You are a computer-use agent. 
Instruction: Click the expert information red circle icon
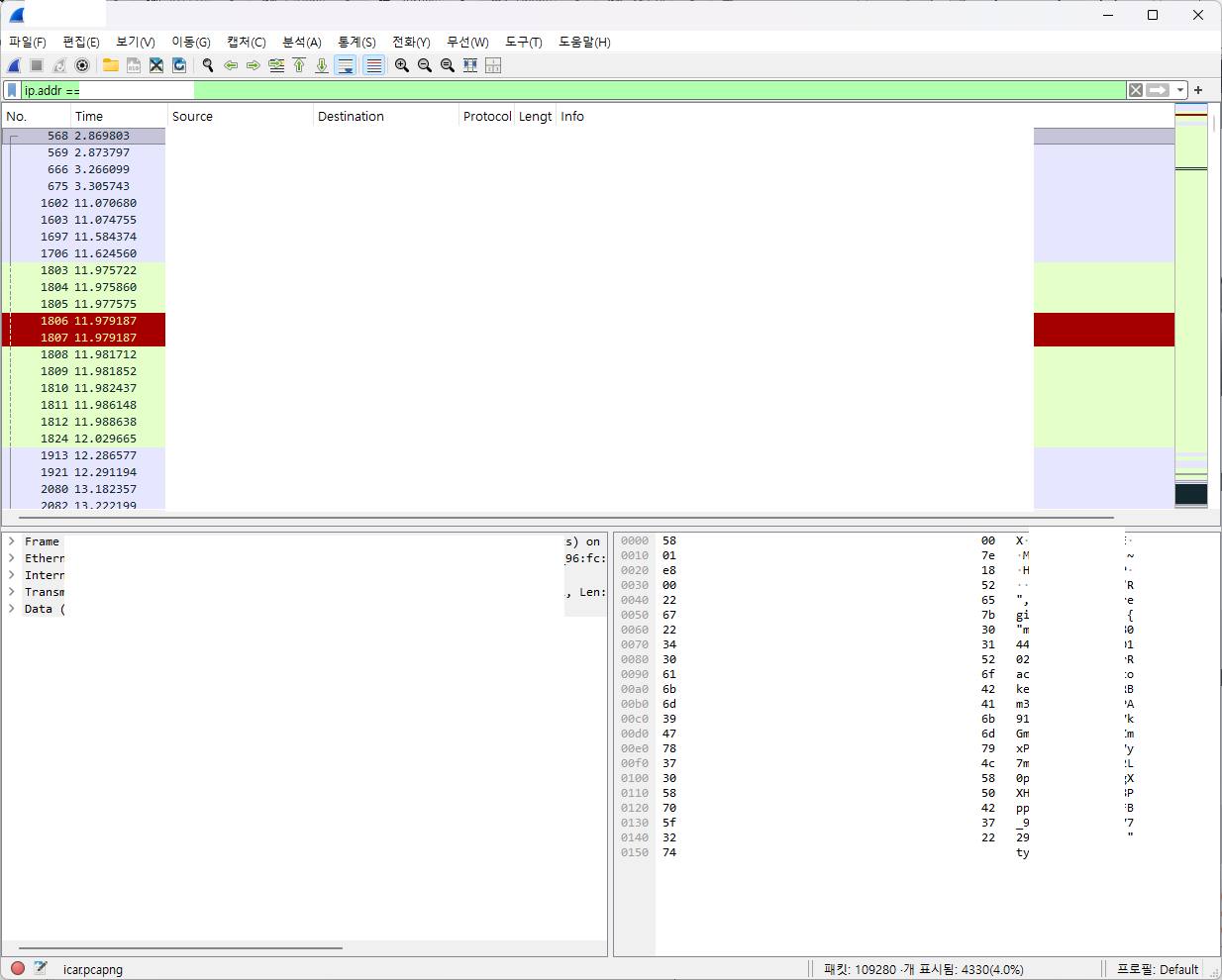pos(18,968)
